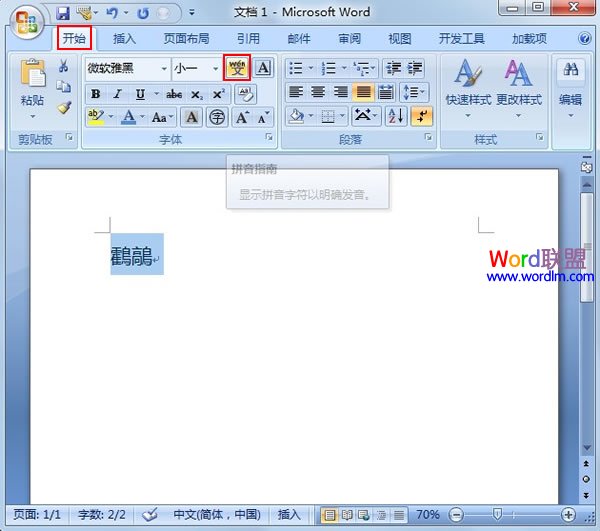Viewport: 600px width, 531px height.
Task: Apply bullet list formatting
Action: pyautogui.click(x=296, y=68)
